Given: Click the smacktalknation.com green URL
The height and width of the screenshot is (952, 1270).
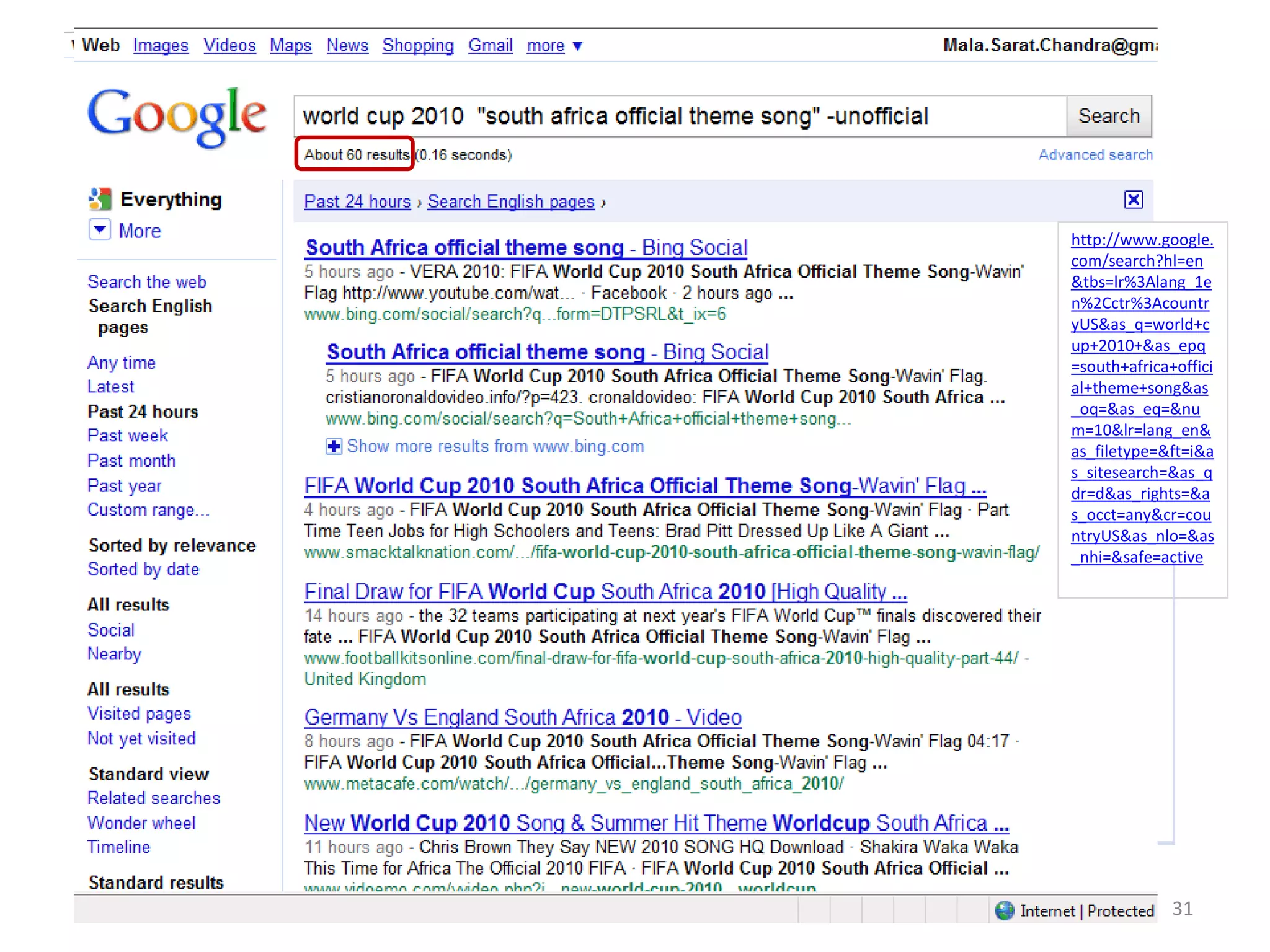Looking at the screenshot, I should pos(672,552).
